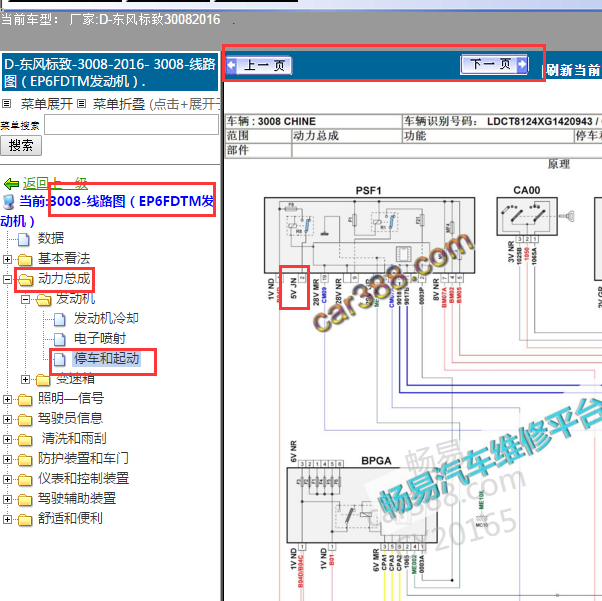Click the 搜索 search button

point(21,146)
